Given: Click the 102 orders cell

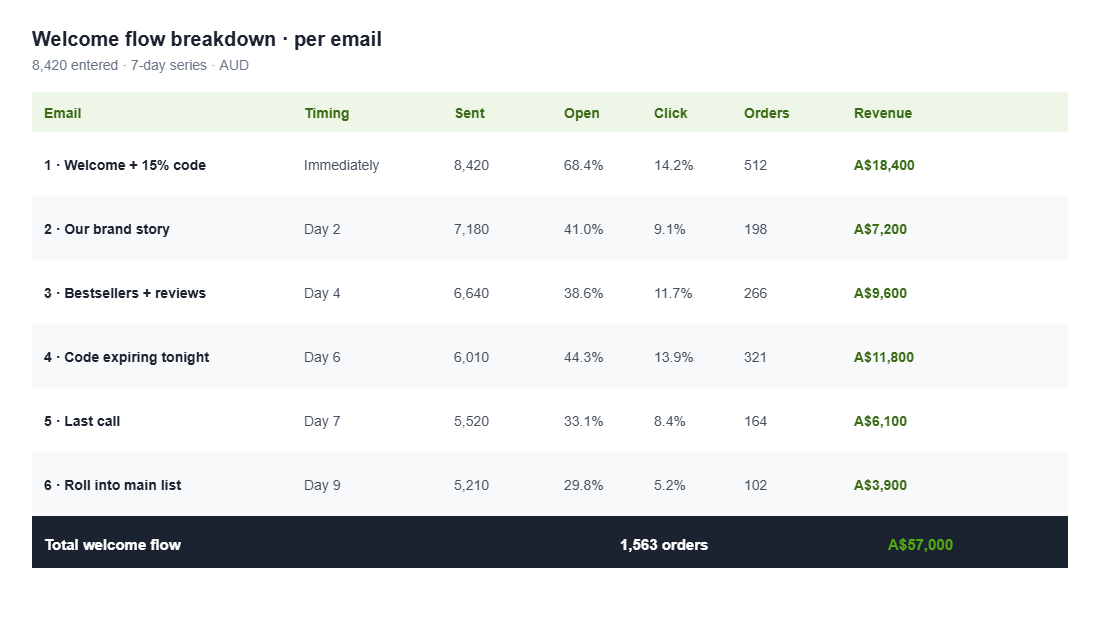Looking at the screenshot, I should point(756,485).
